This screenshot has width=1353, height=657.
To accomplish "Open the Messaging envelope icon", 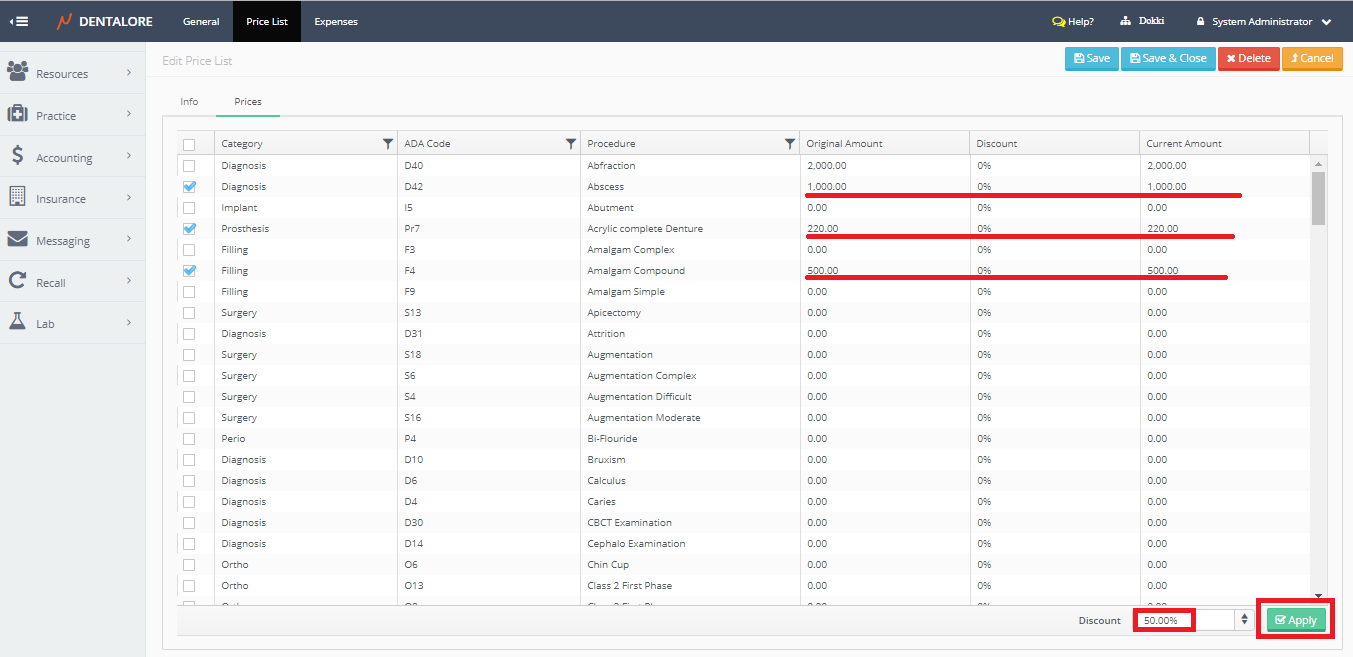I will [x=17, y=240].
